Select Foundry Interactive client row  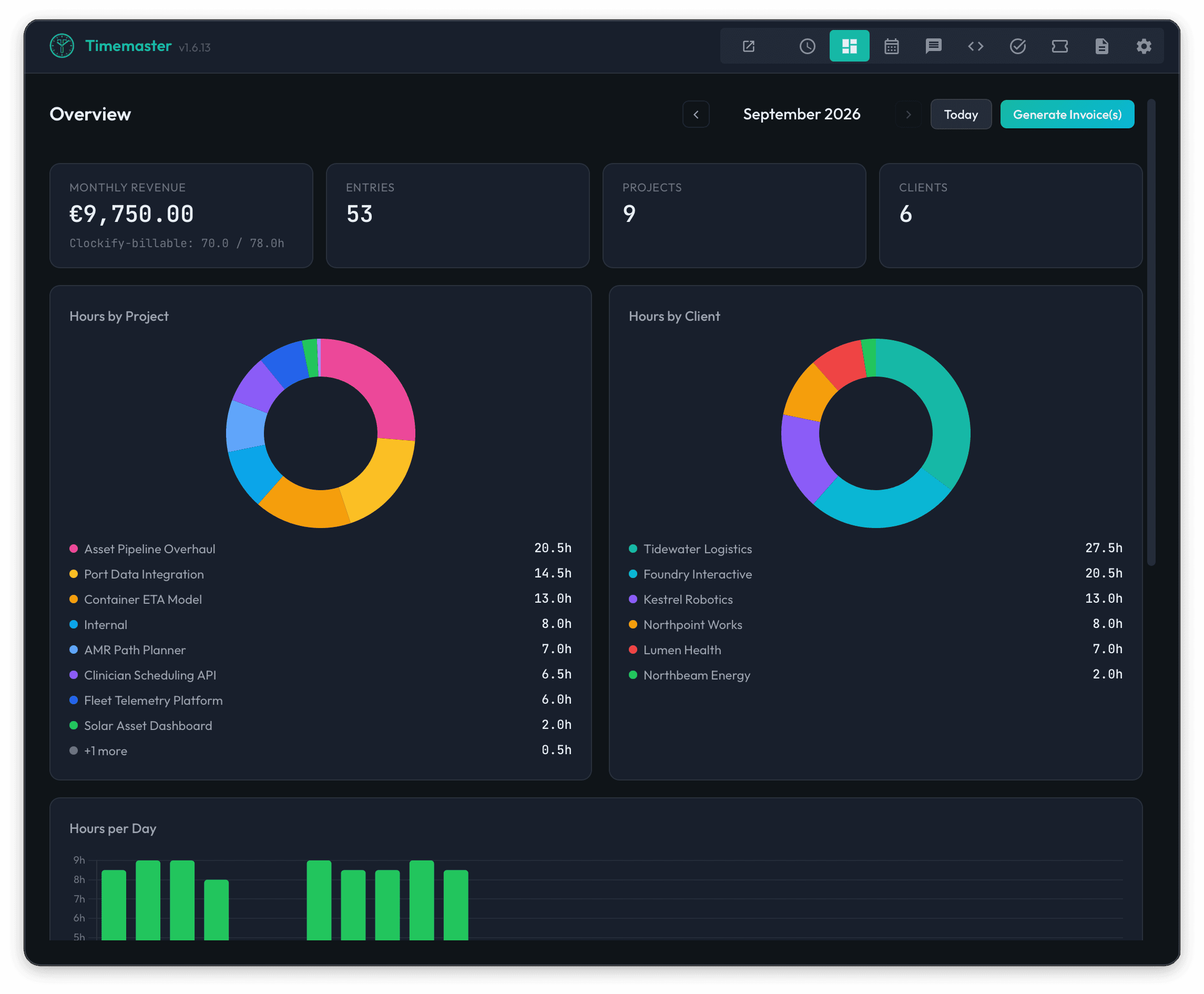[x=875, y=574]
